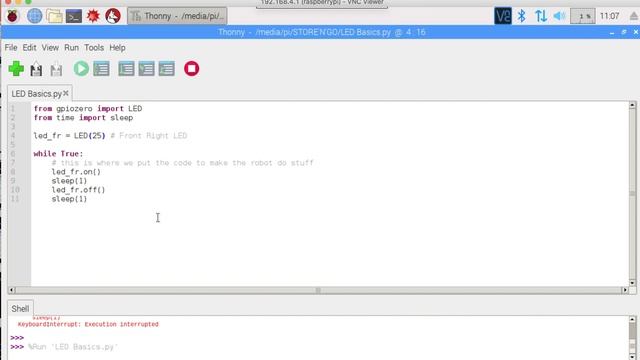
Task: Click the editor horizontal scrollbar left arrow
Action: pos(12,290)
